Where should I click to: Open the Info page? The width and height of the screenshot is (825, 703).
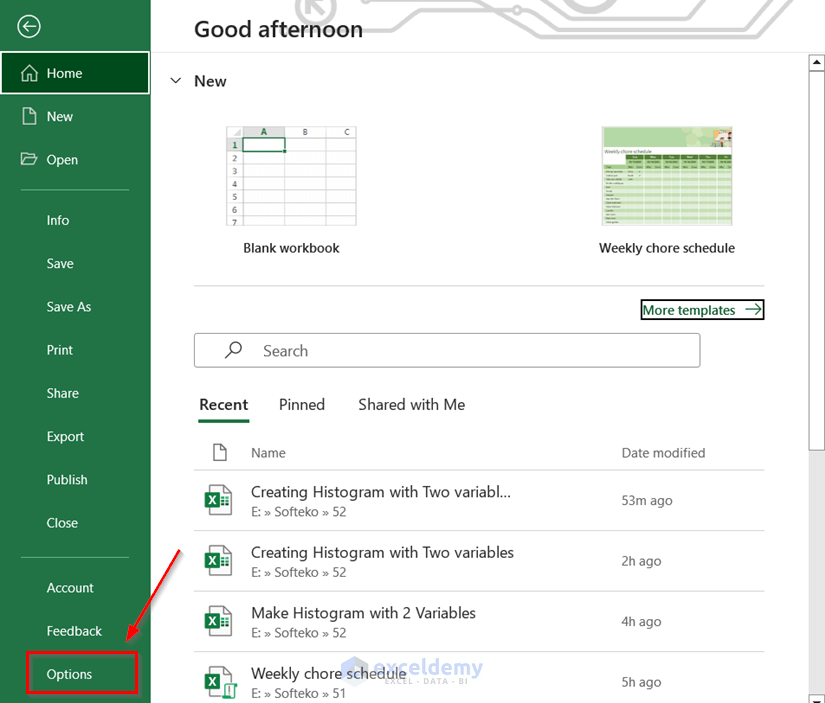click(x=58, y=220)
